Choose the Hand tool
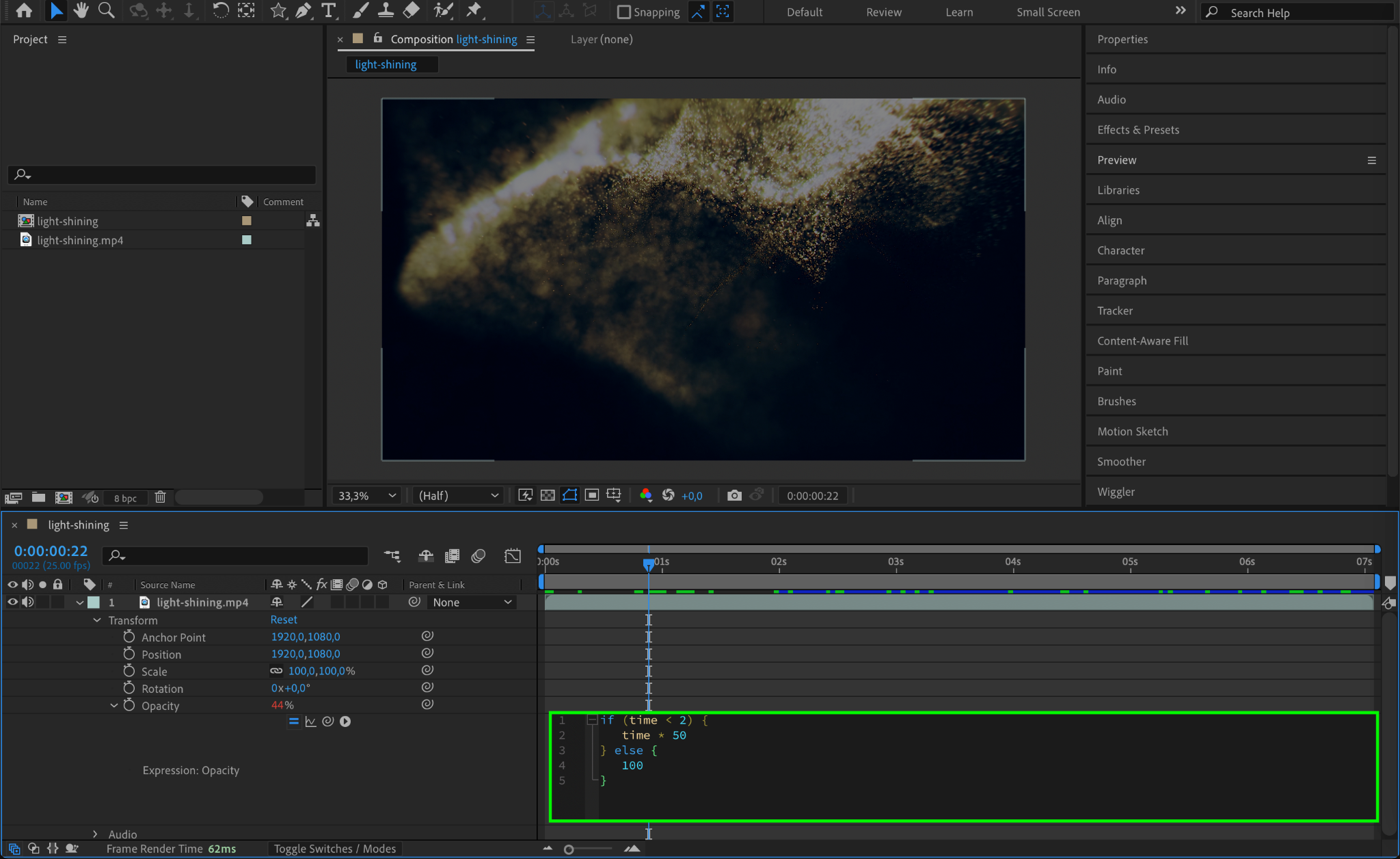The image size is (1400, 859). [x=81, y=11]
